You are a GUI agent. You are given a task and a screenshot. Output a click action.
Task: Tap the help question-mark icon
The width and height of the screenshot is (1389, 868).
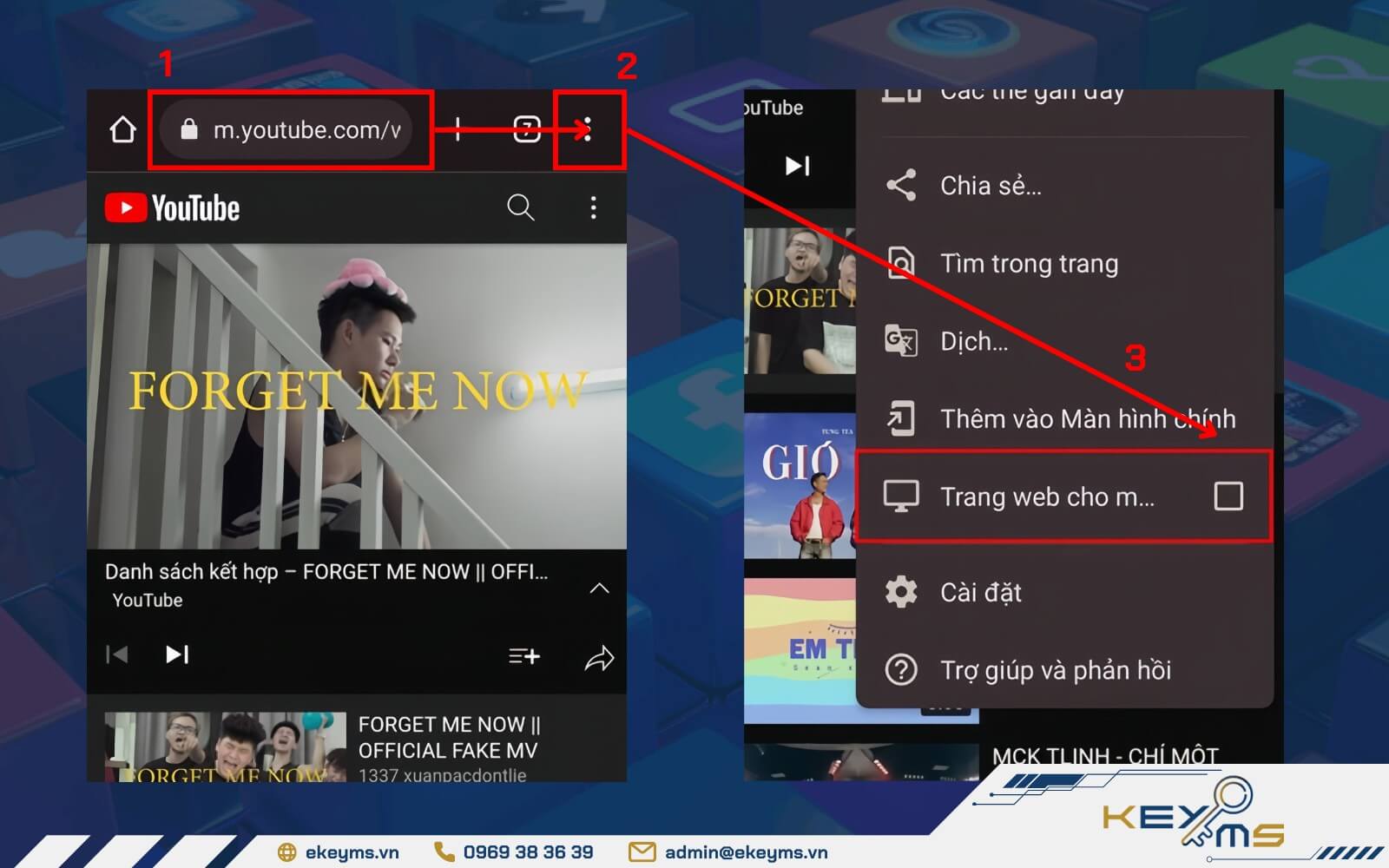[901, 670]
